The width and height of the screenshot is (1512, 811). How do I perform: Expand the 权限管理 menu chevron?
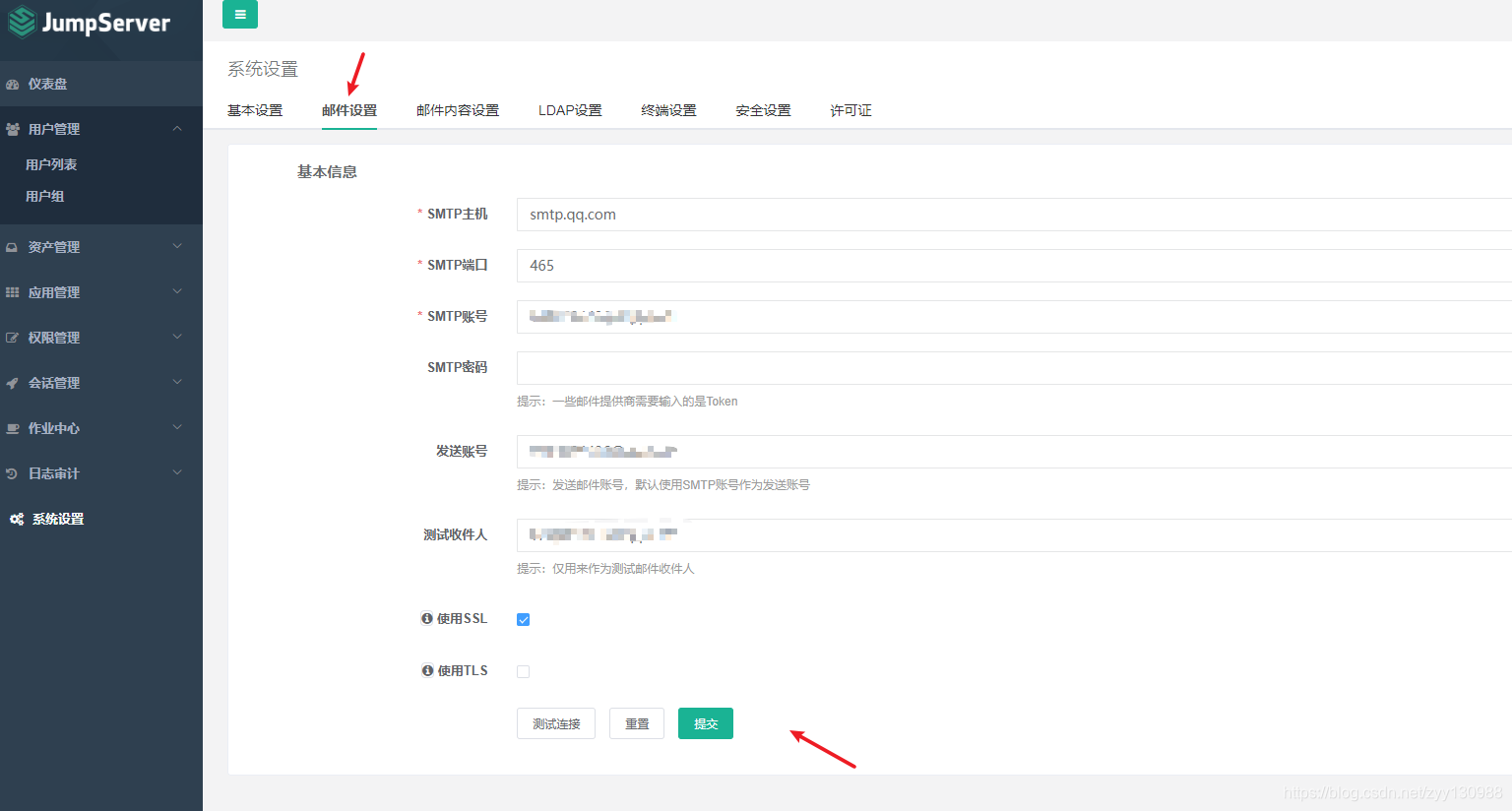coord(177,337)
